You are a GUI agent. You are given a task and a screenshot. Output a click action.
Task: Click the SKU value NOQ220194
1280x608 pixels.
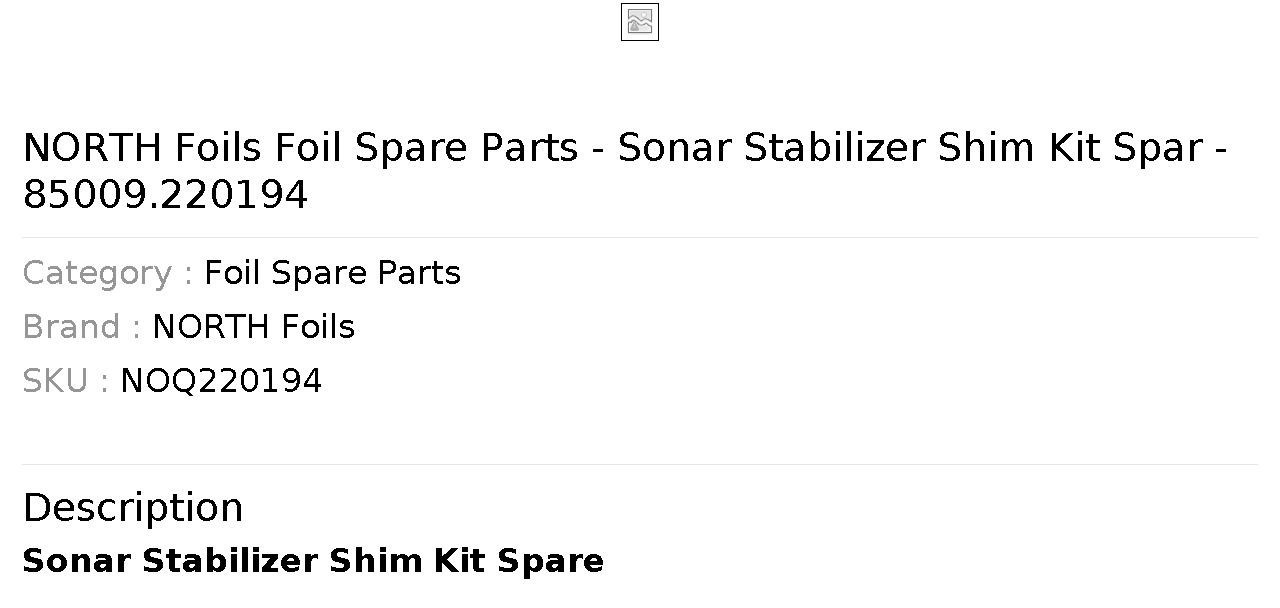pos(221,381)
